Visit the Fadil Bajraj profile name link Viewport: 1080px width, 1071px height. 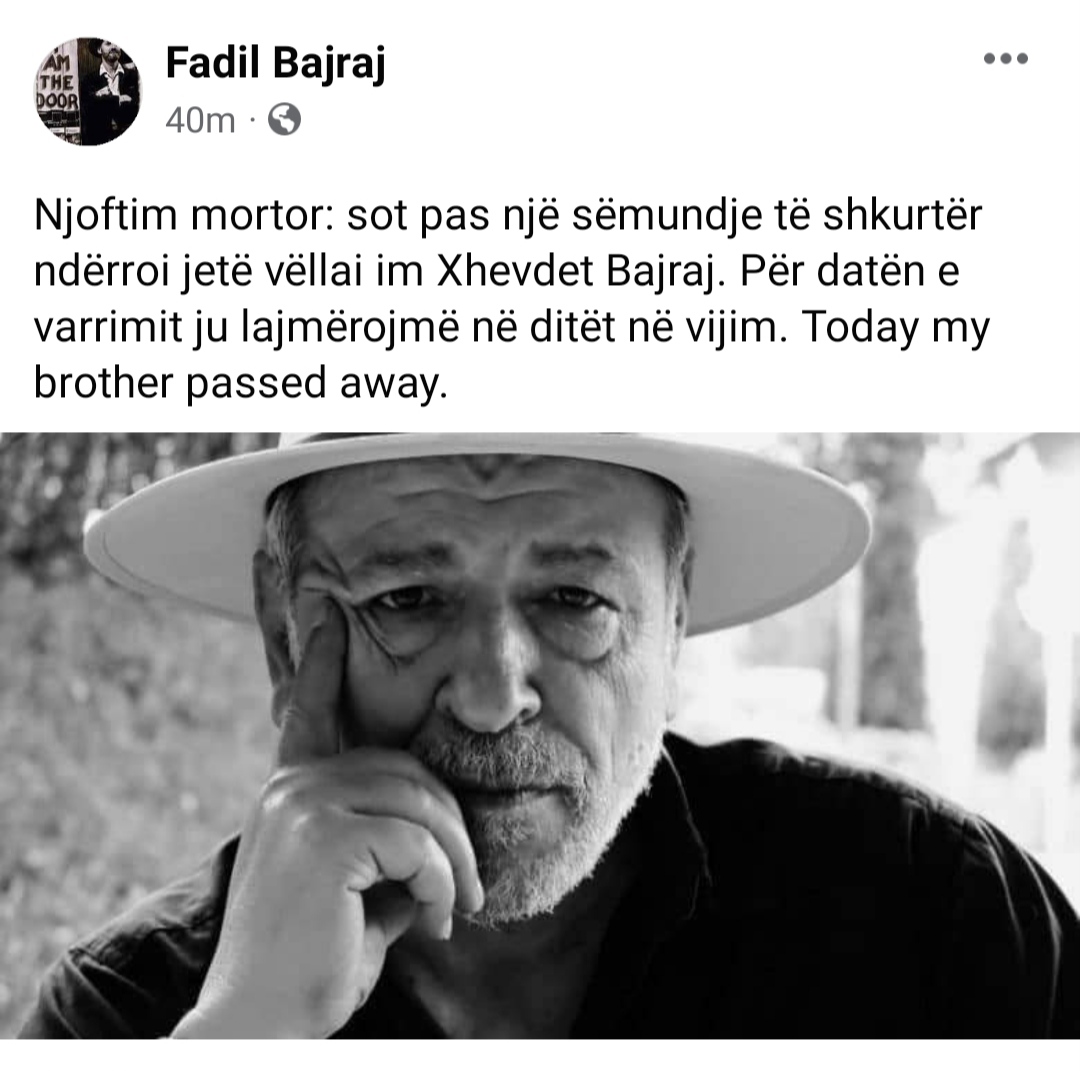(276, 63)
